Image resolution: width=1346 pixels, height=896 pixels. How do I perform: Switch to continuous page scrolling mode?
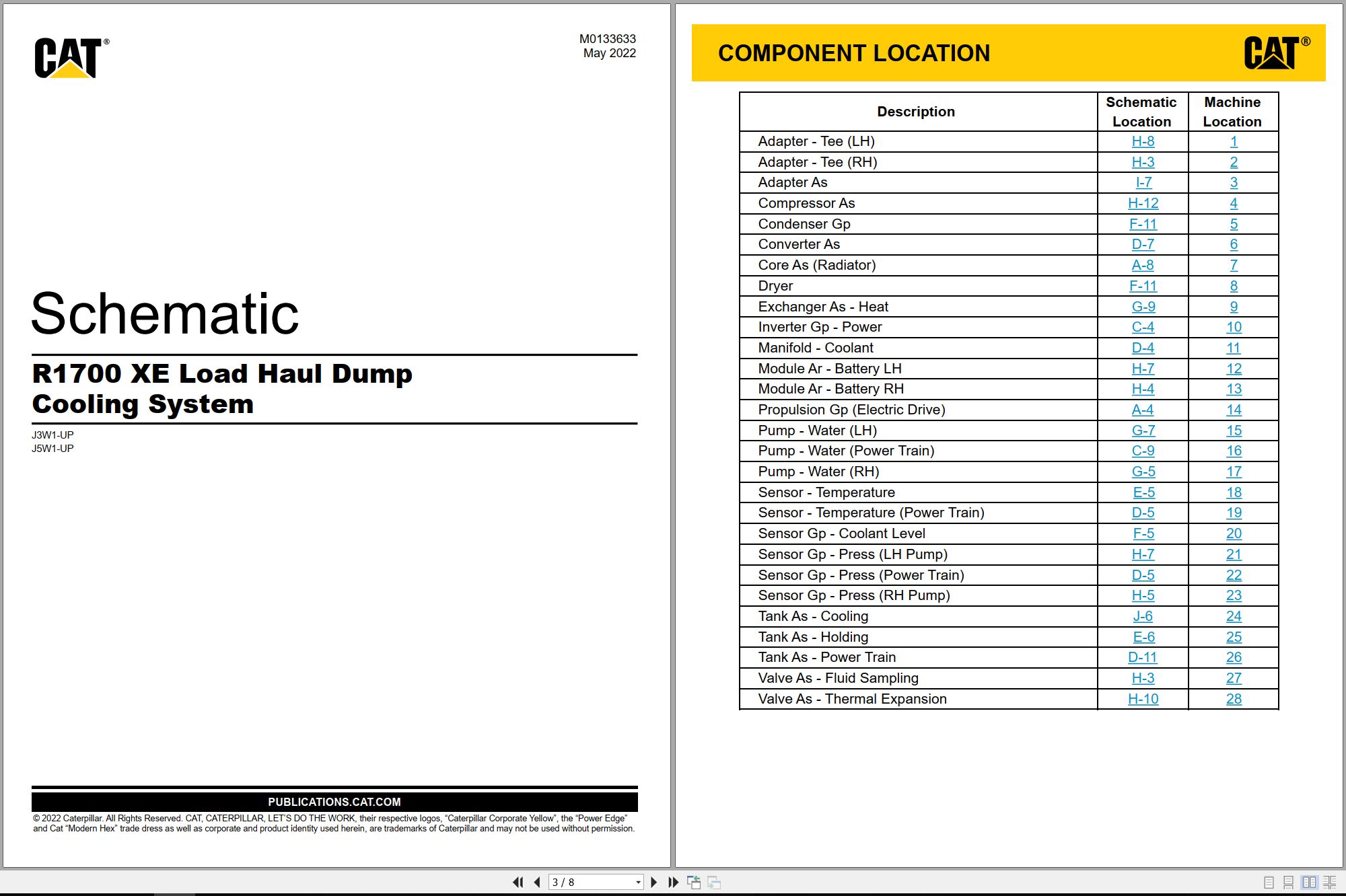1288,882
